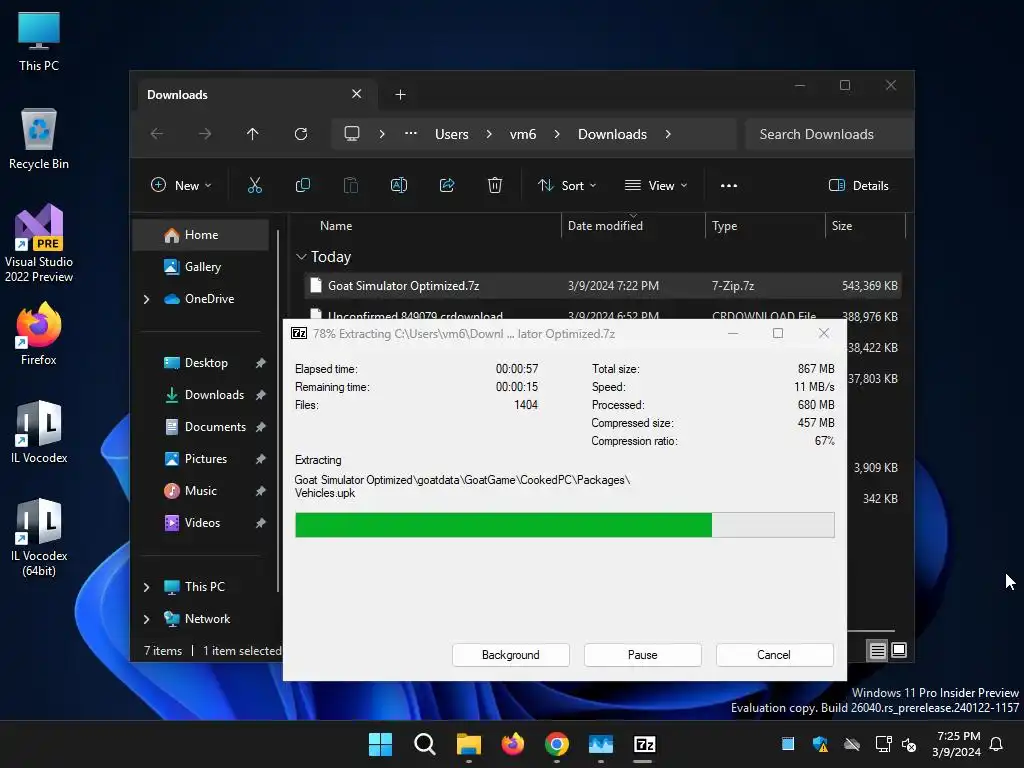Image resolution: width=1024 pixels, height=768 pixels.
Task: Click the File Explorer taskbar icon
Action: (469, 744)
